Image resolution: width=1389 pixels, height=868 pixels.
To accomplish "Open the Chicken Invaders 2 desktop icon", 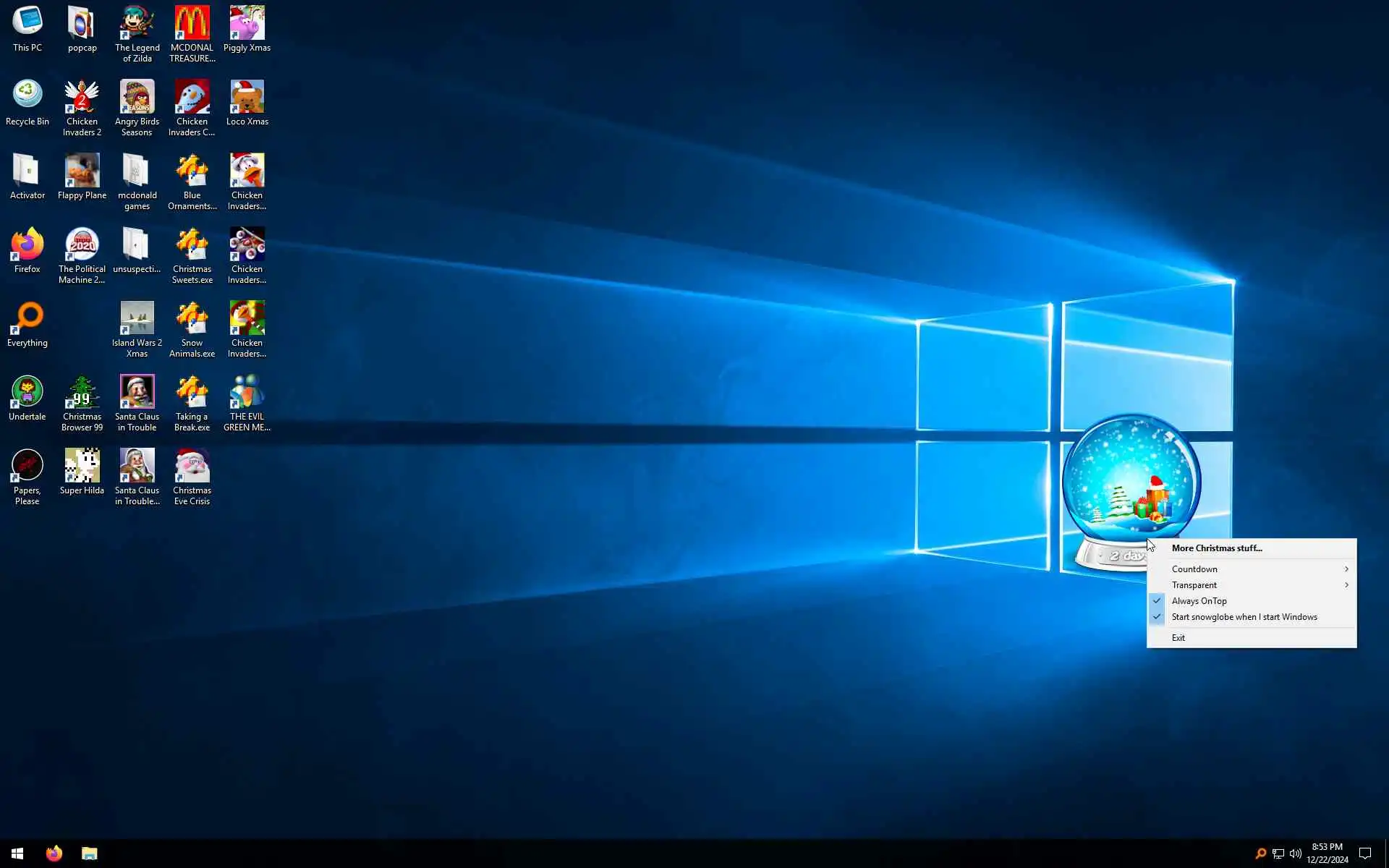I will [82, 98].
